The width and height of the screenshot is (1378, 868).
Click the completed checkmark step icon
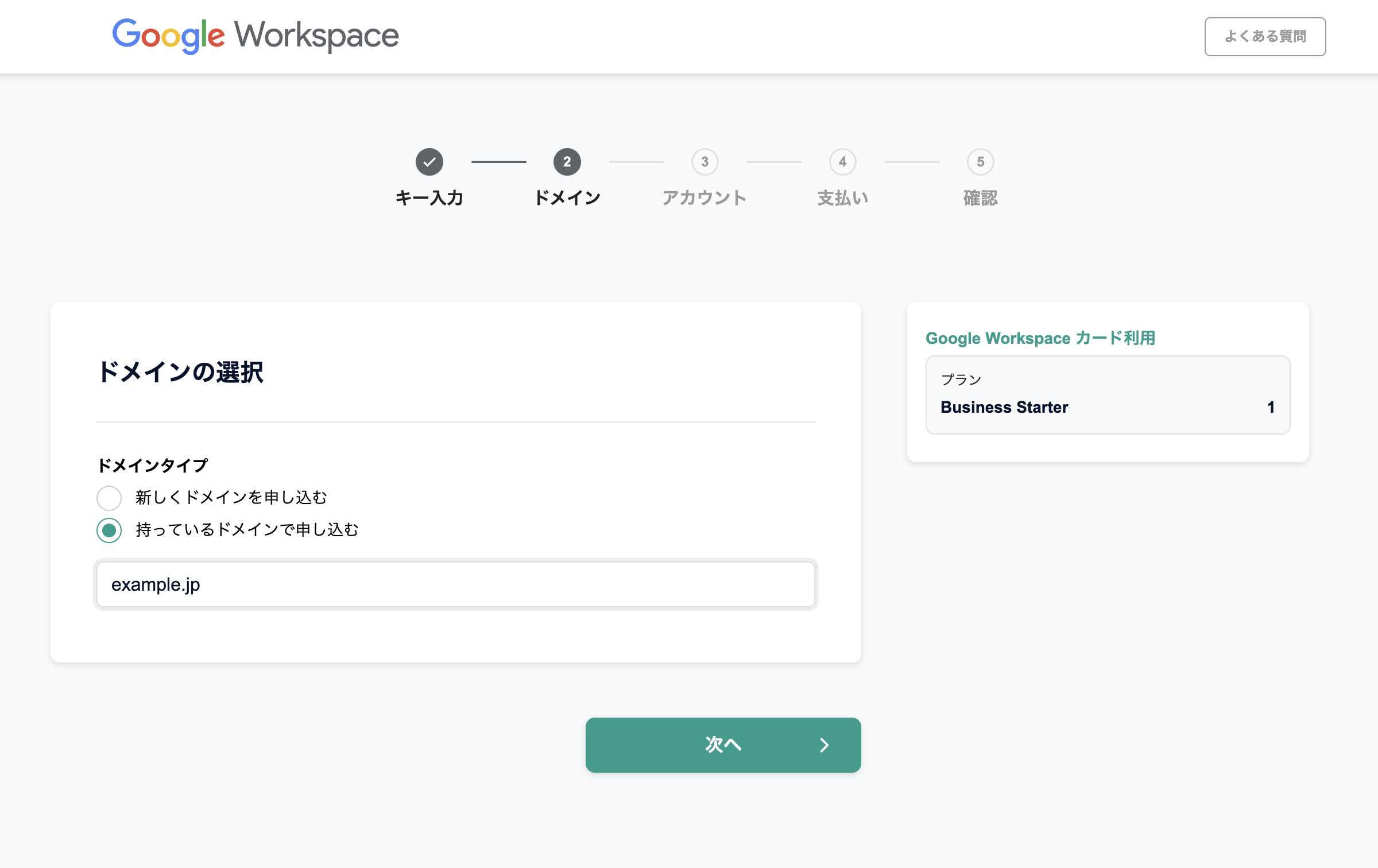429,162
